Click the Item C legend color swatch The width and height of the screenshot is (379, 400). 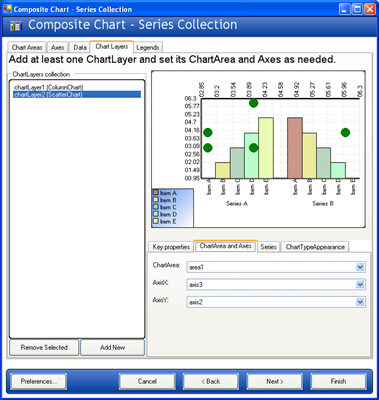click(x=156, y=207)
